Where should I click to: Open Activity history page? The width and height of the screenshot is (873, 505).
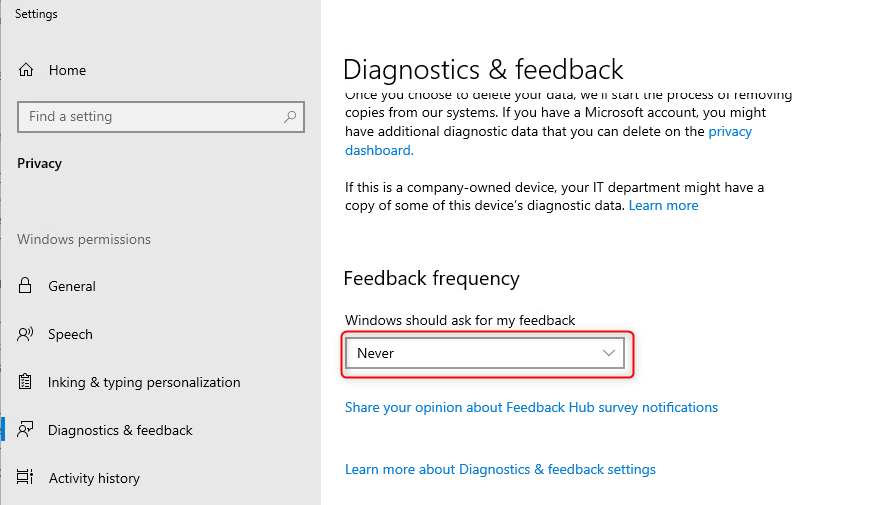pos(94,478)
